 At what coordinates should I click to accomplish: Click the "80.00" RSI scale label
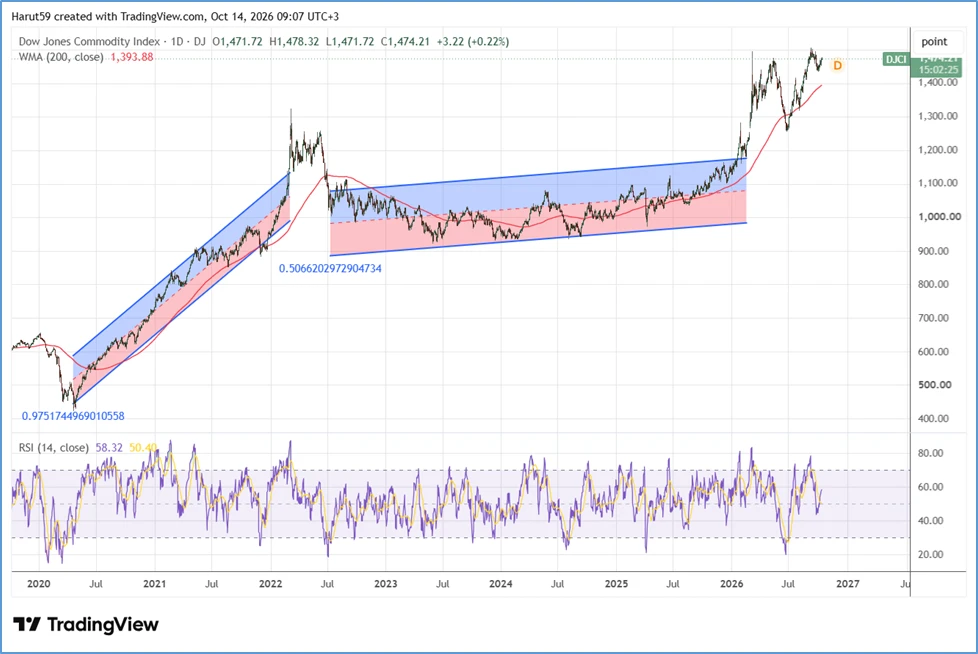point(931,453)
